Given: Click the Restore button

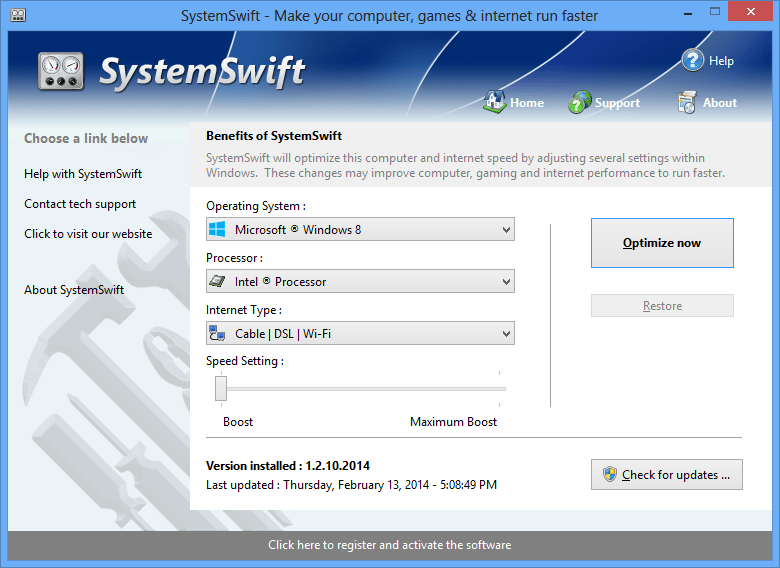Looking at the screenshot, I should 662,305.
